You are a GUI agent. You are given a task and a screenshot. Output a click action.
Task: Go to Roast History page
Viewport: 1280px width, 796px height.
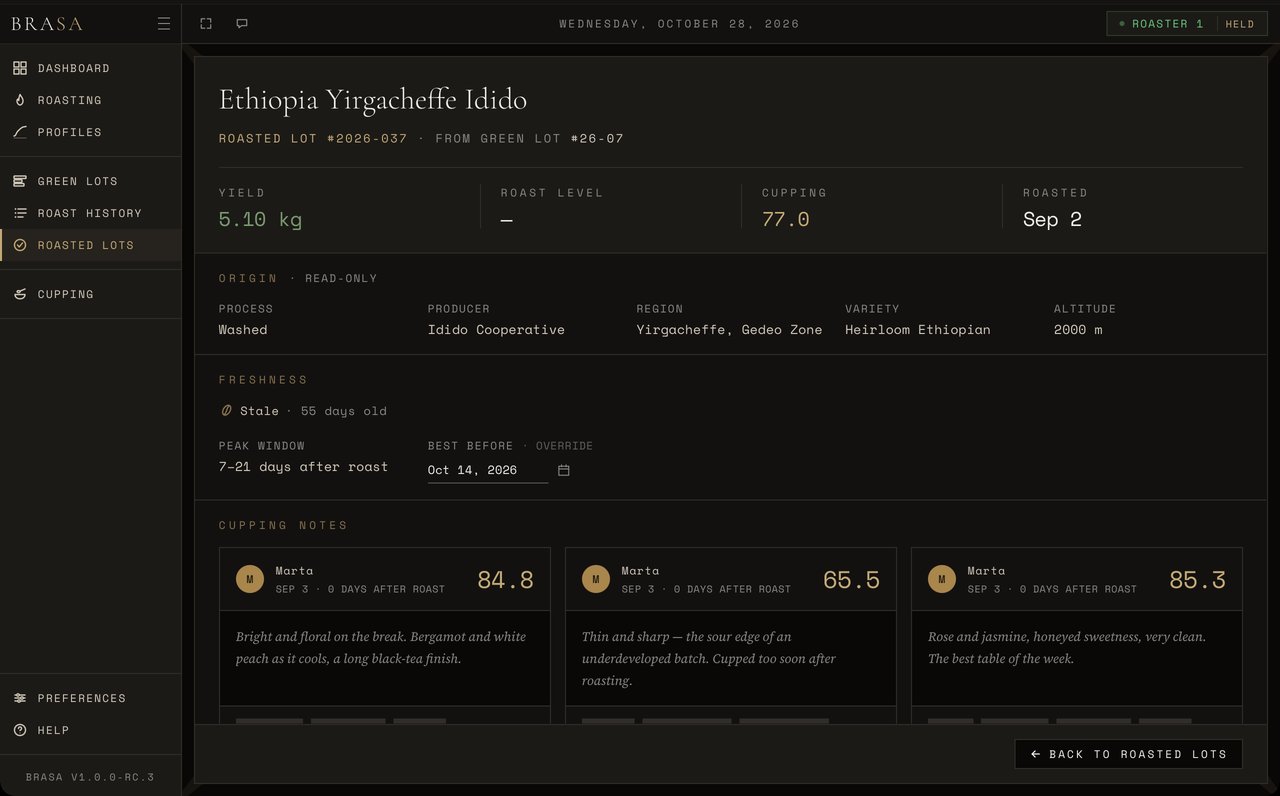point(90,213)
